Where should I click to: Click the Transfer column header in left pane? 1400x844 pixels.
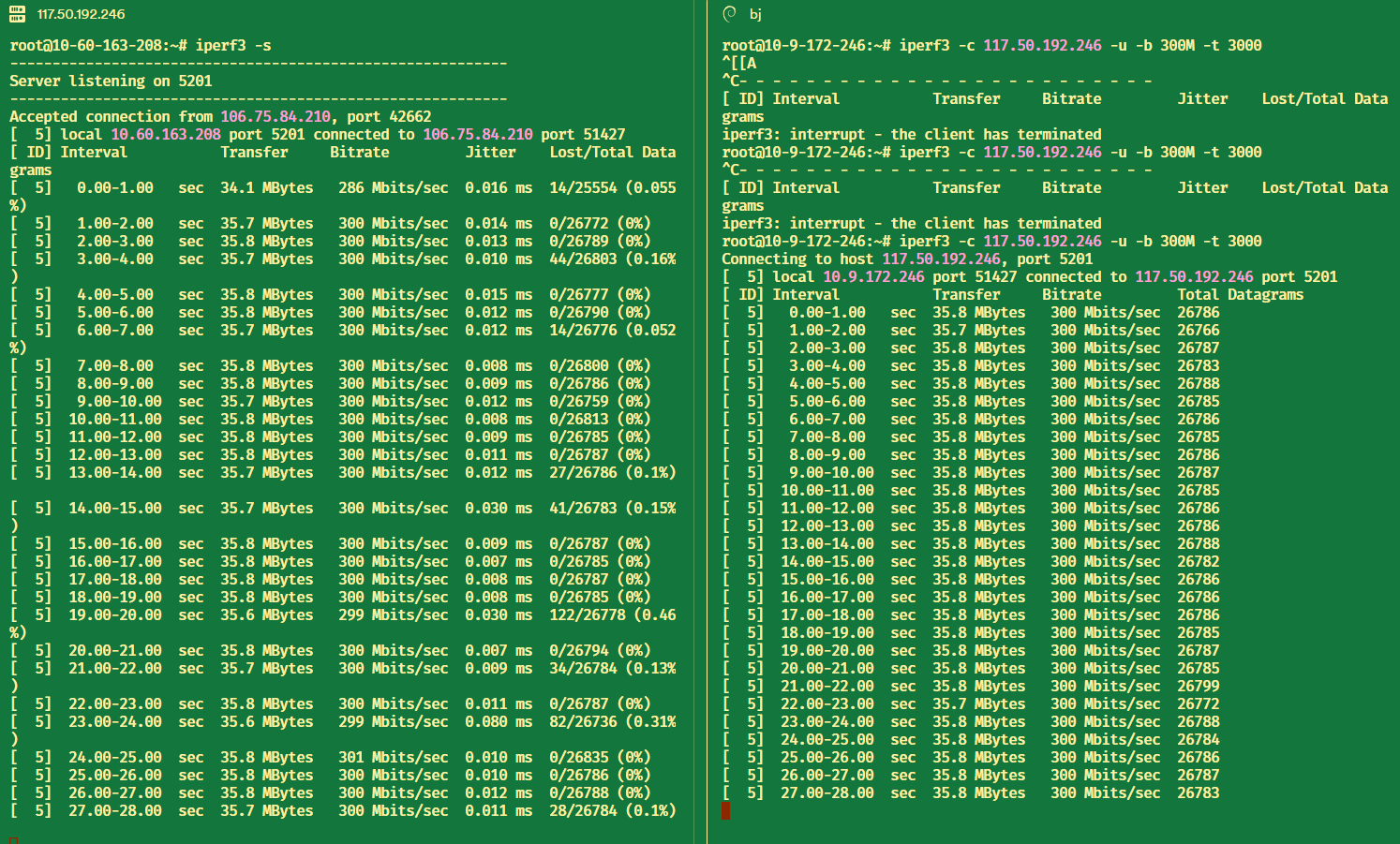254,151
